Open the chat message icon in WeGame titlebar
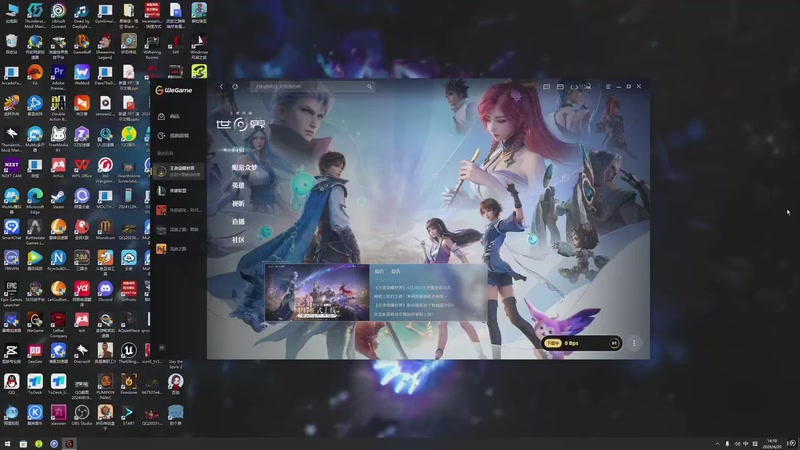The image size is (800, 450). [546, 87]
